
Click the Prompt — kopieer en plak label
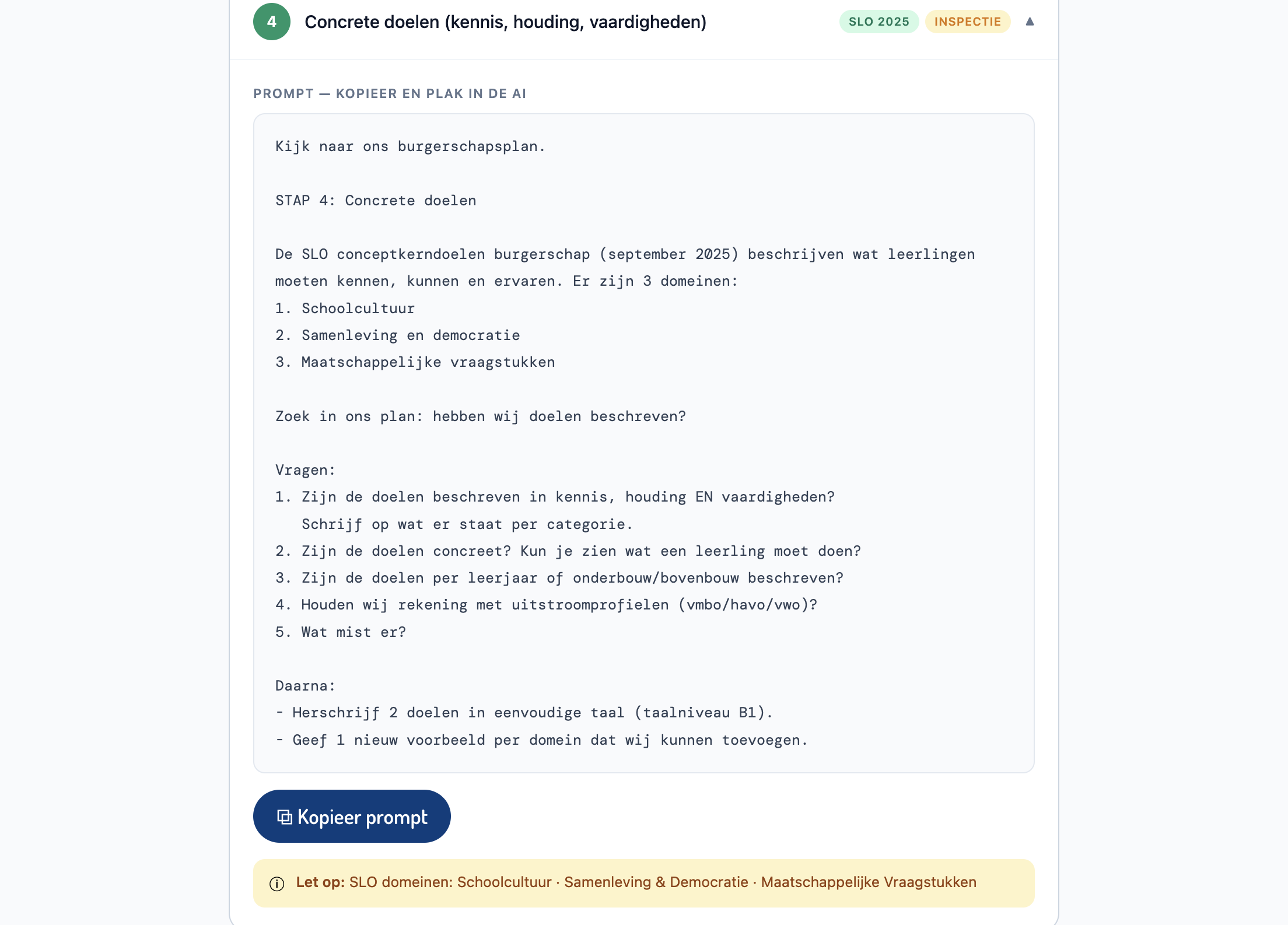[390, 93]
